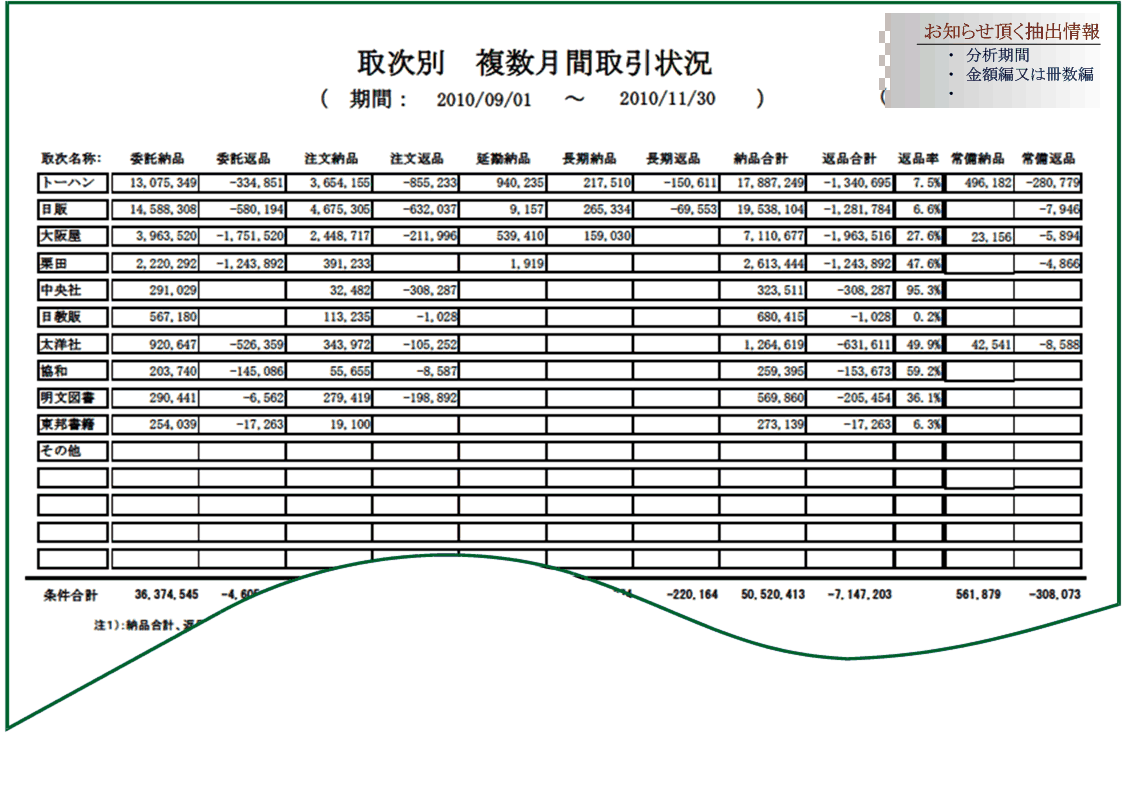This screenshot has width=1126, height=791.
Task: Click the report title 取次別 複数月間取引状況
Action: tap(534, 63)
